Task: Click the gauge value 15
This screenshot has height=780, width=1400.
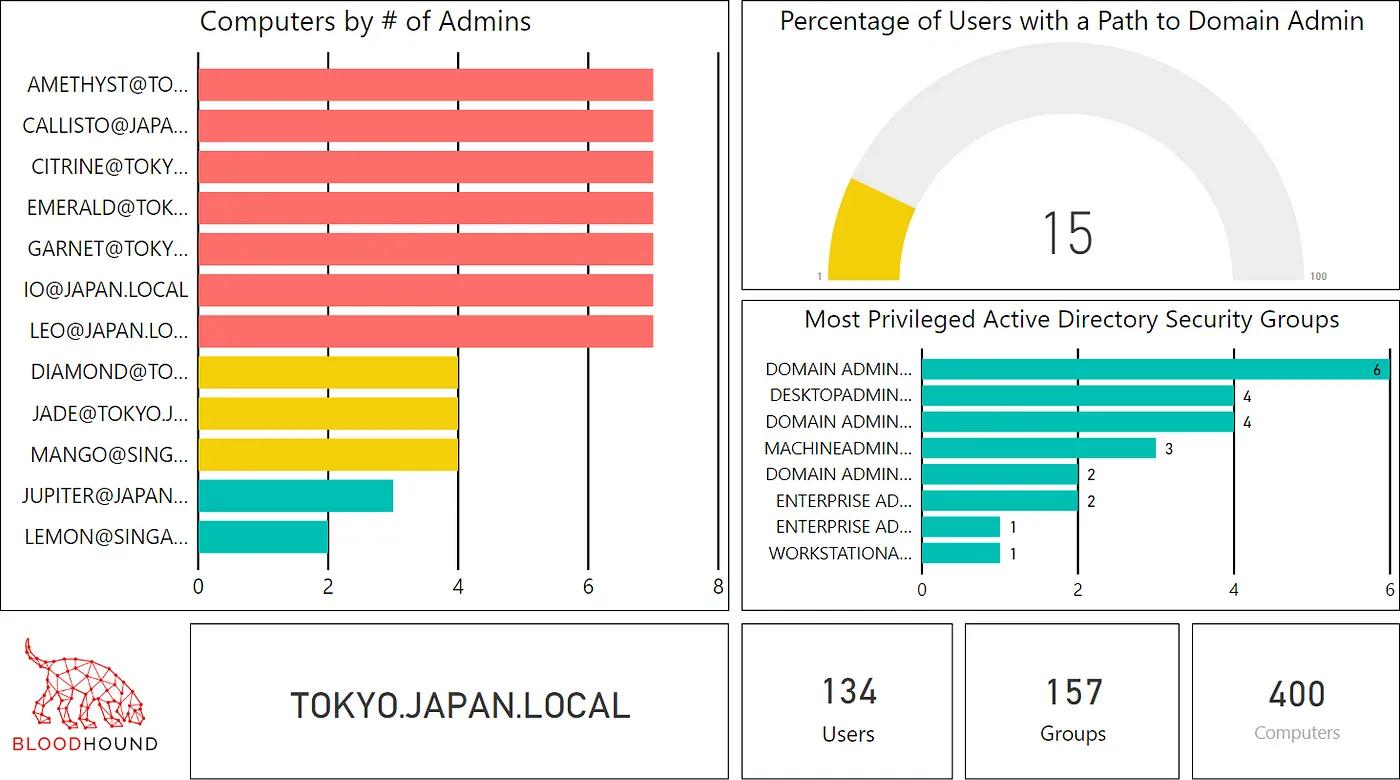Action: point(1067,232)
